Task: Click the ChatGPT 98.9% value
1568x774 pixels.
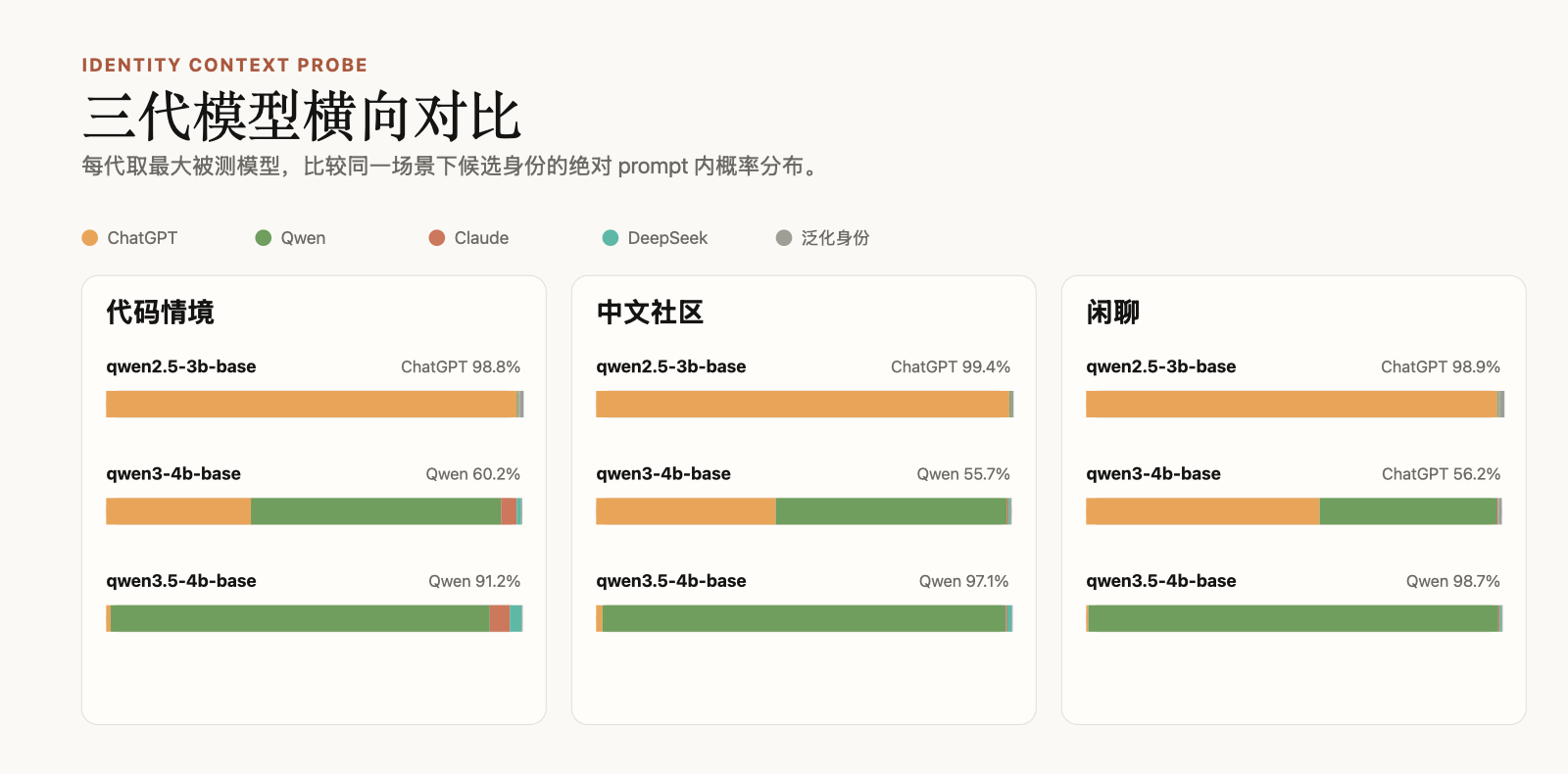Action: [x=1441, y=367]
